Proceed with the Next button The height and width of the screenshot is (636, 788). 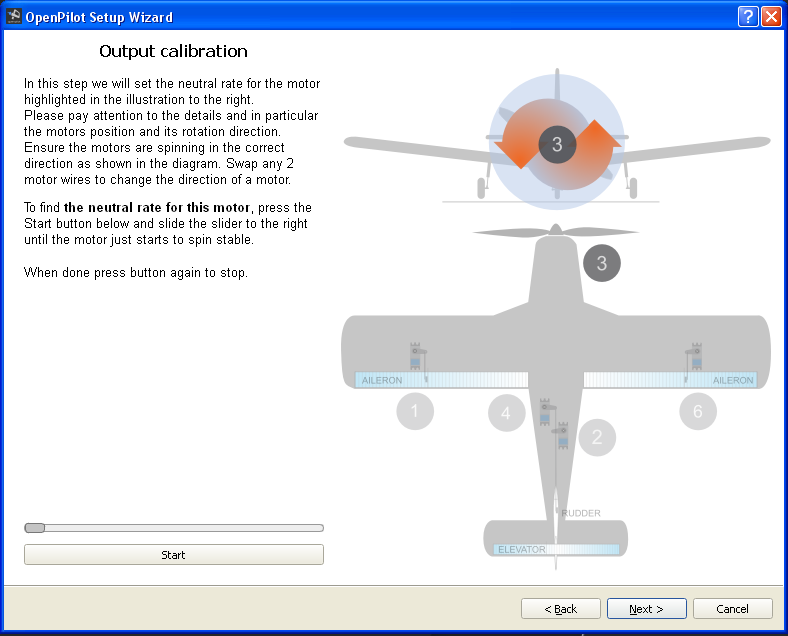[x=646, y=609]
